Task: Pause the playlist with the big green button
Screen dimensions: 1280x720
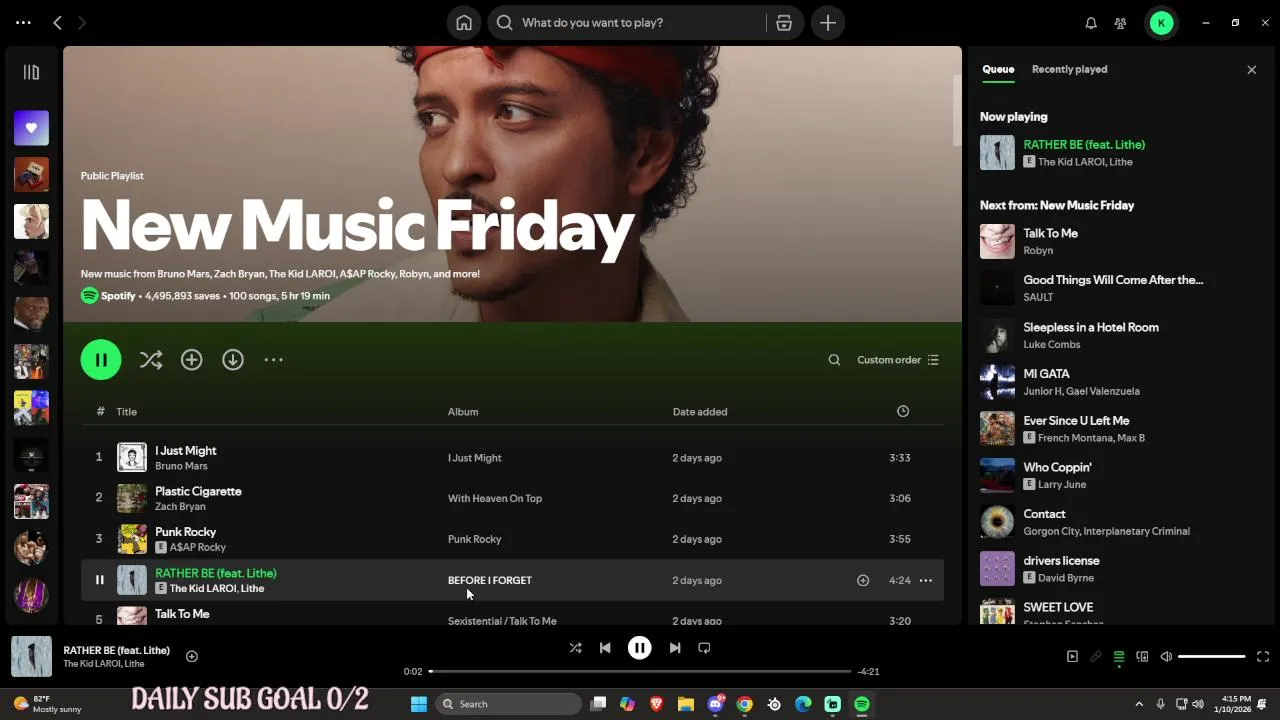Action: pyautogui.click(x=101, y=360)
